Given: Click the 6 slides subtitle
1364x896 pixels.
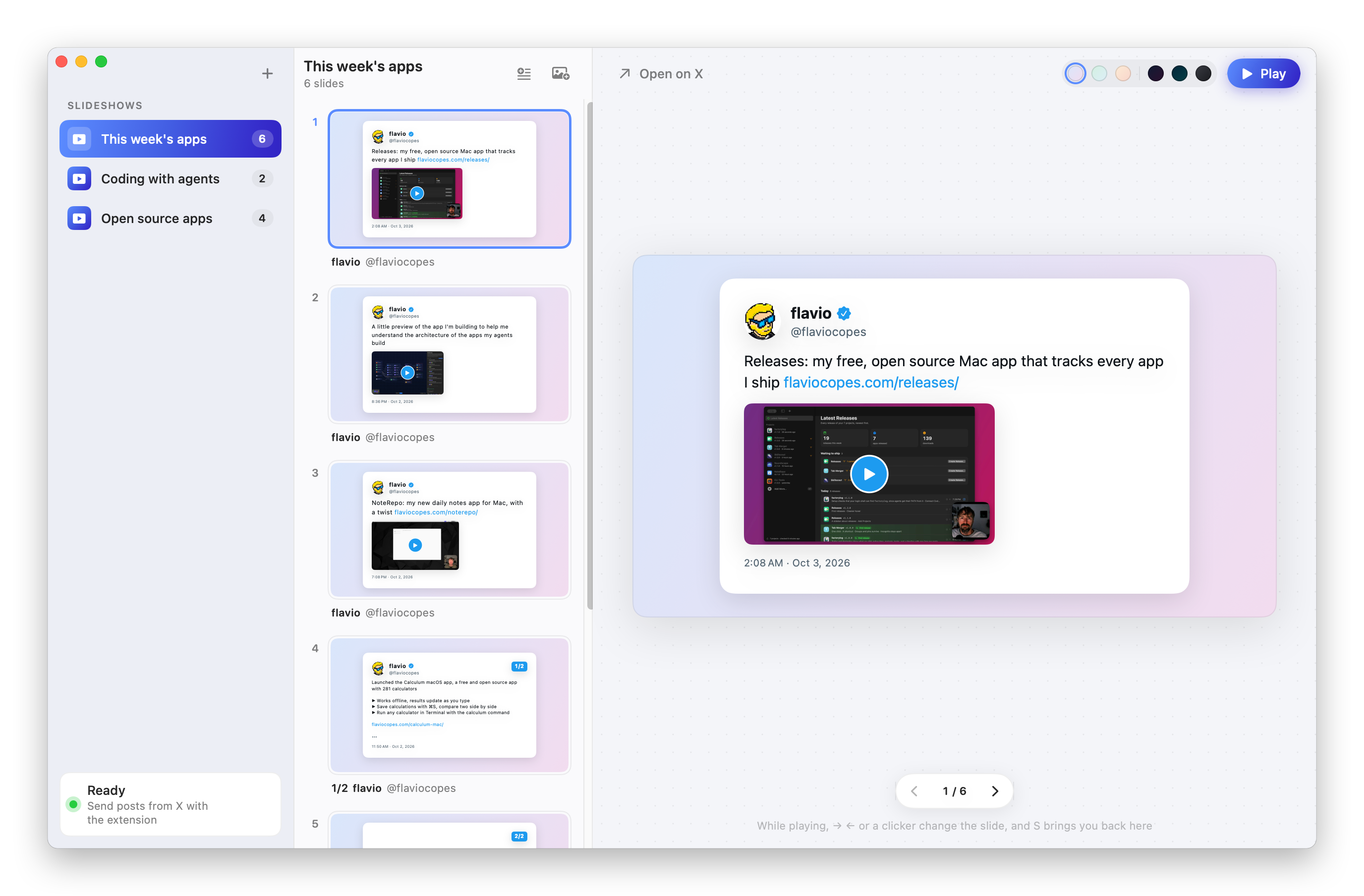Looking at the screenshot, I should click(x=324, y=84).
